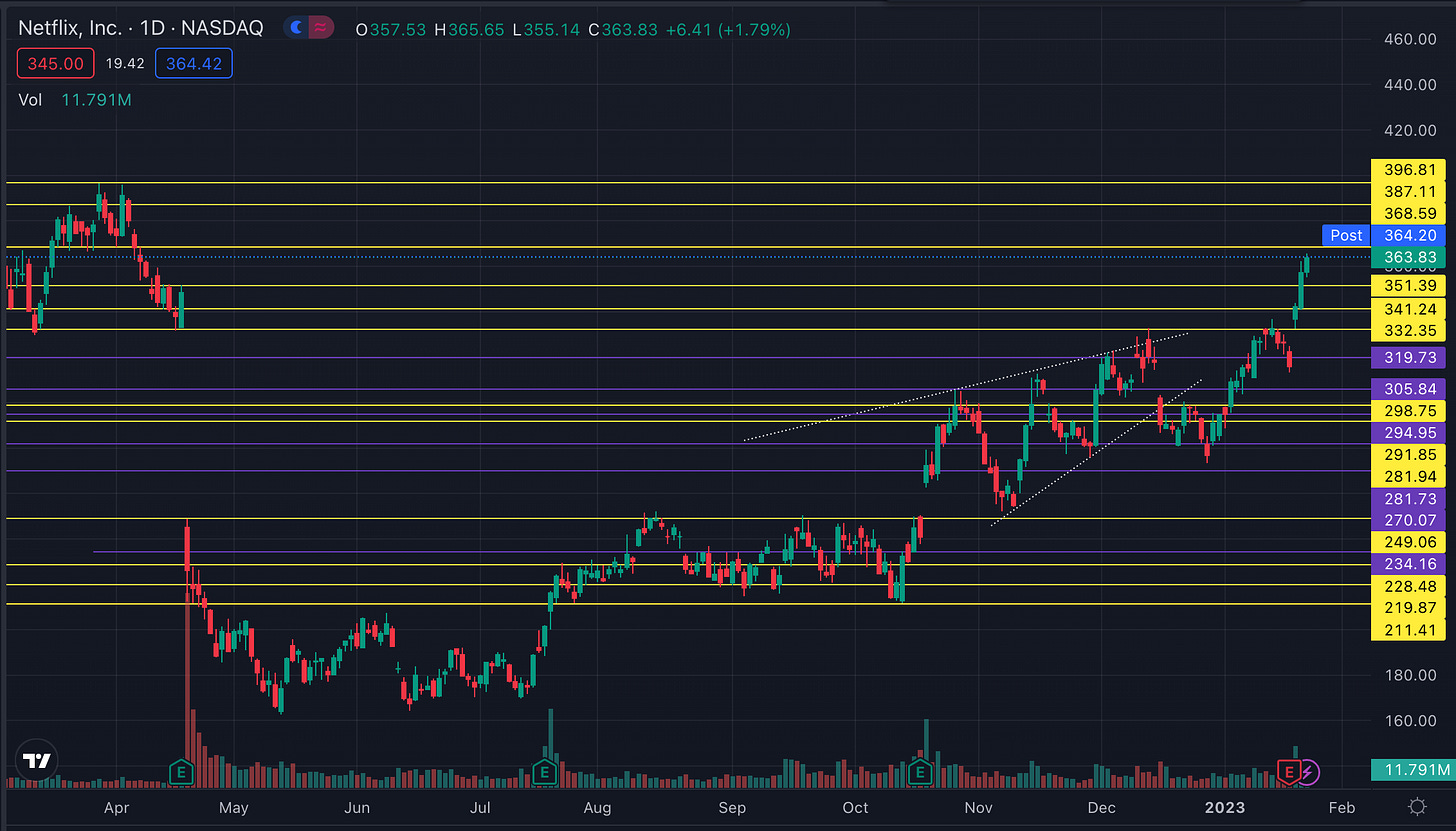Click the 249.06 yellow price label
The height and width of the screenshot is (831, 1456).
pyautogui.click(x=1410, y=542)
